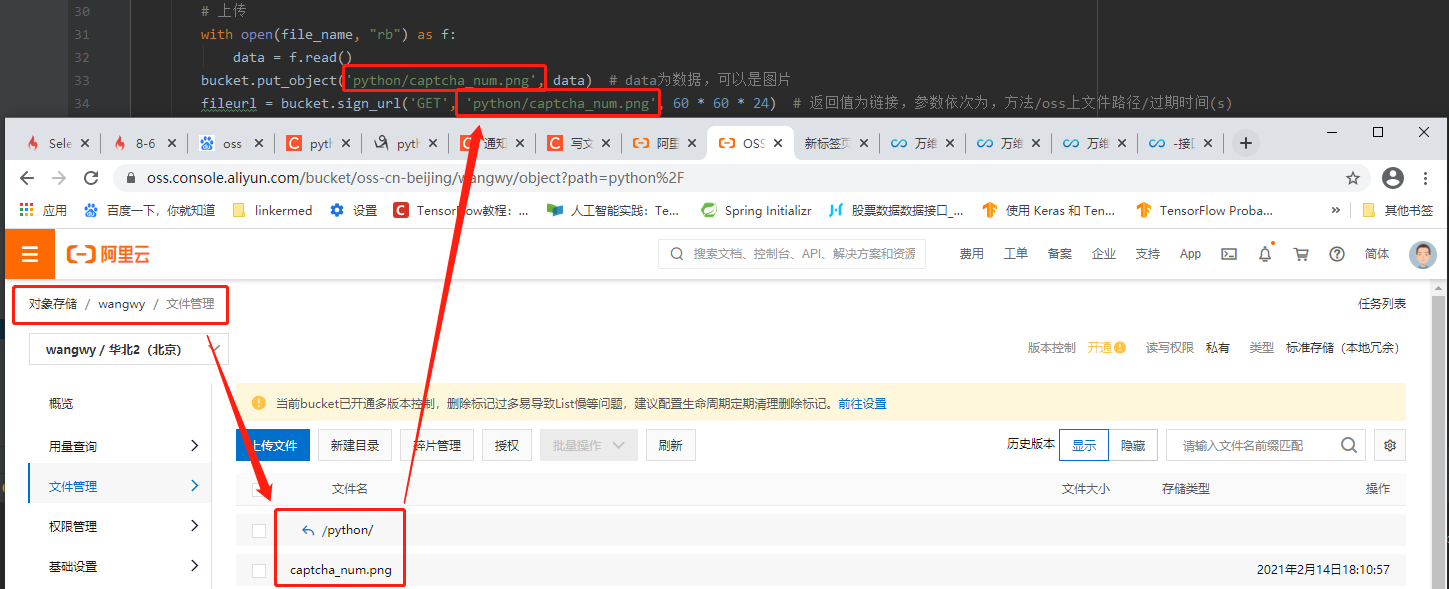The height and width of the screenshot is (589, 1449).
Task: Click the browser back arrow
Action: click(27, 178)
